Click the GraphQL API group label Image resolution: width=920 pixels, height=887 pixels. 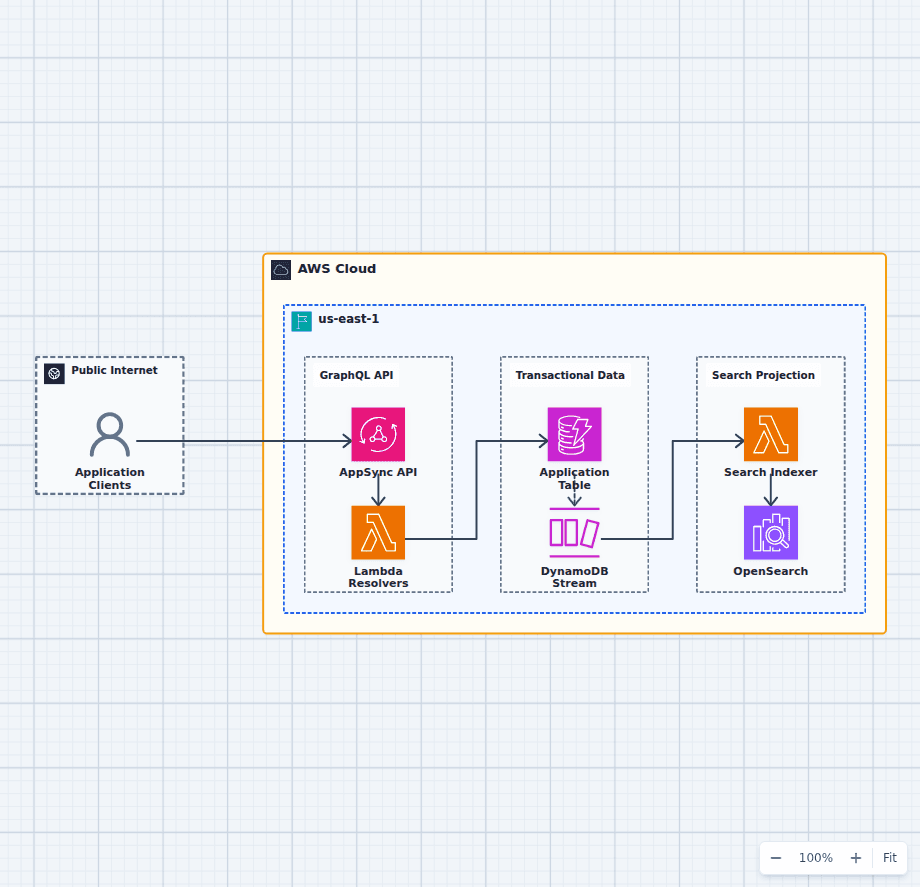(356, 375)
